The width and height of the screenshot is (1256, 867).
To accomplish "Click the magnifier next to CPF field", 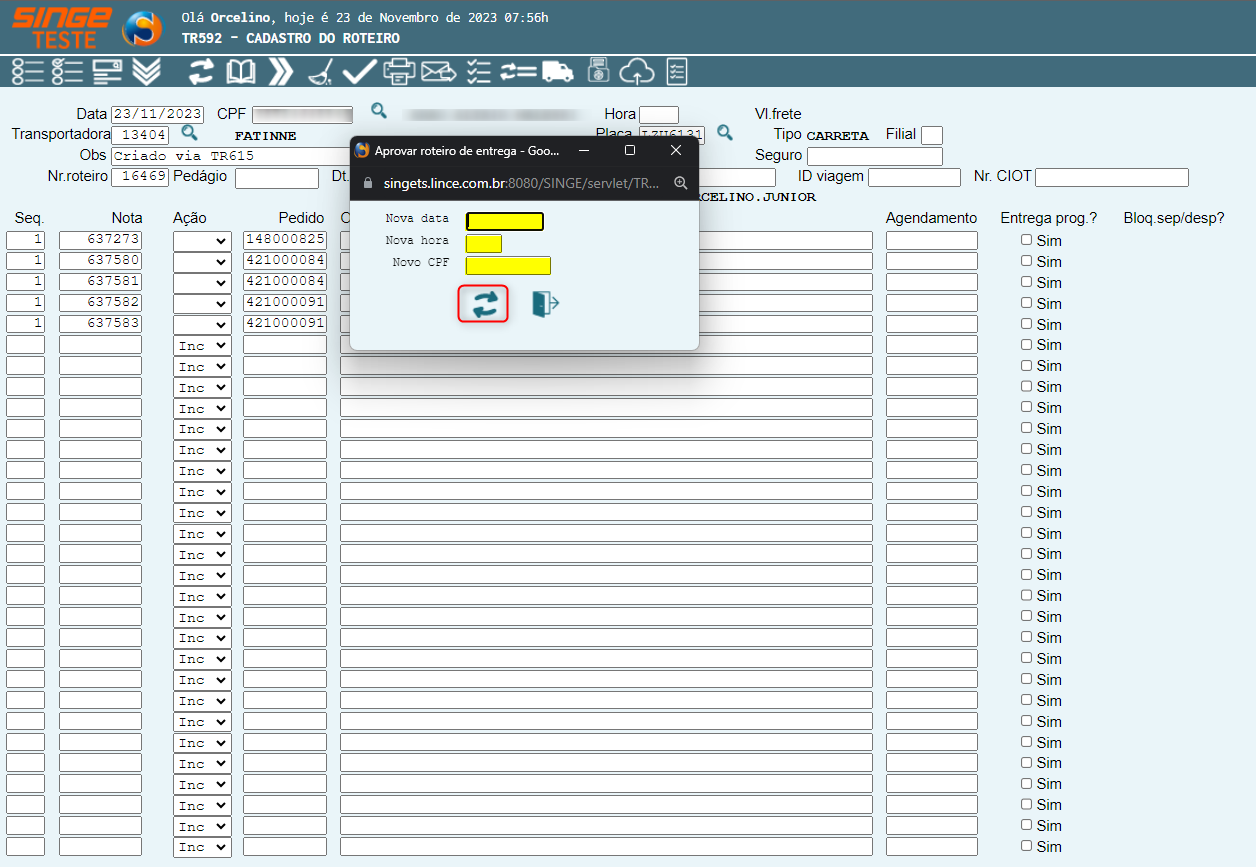I will click(379, 110).
